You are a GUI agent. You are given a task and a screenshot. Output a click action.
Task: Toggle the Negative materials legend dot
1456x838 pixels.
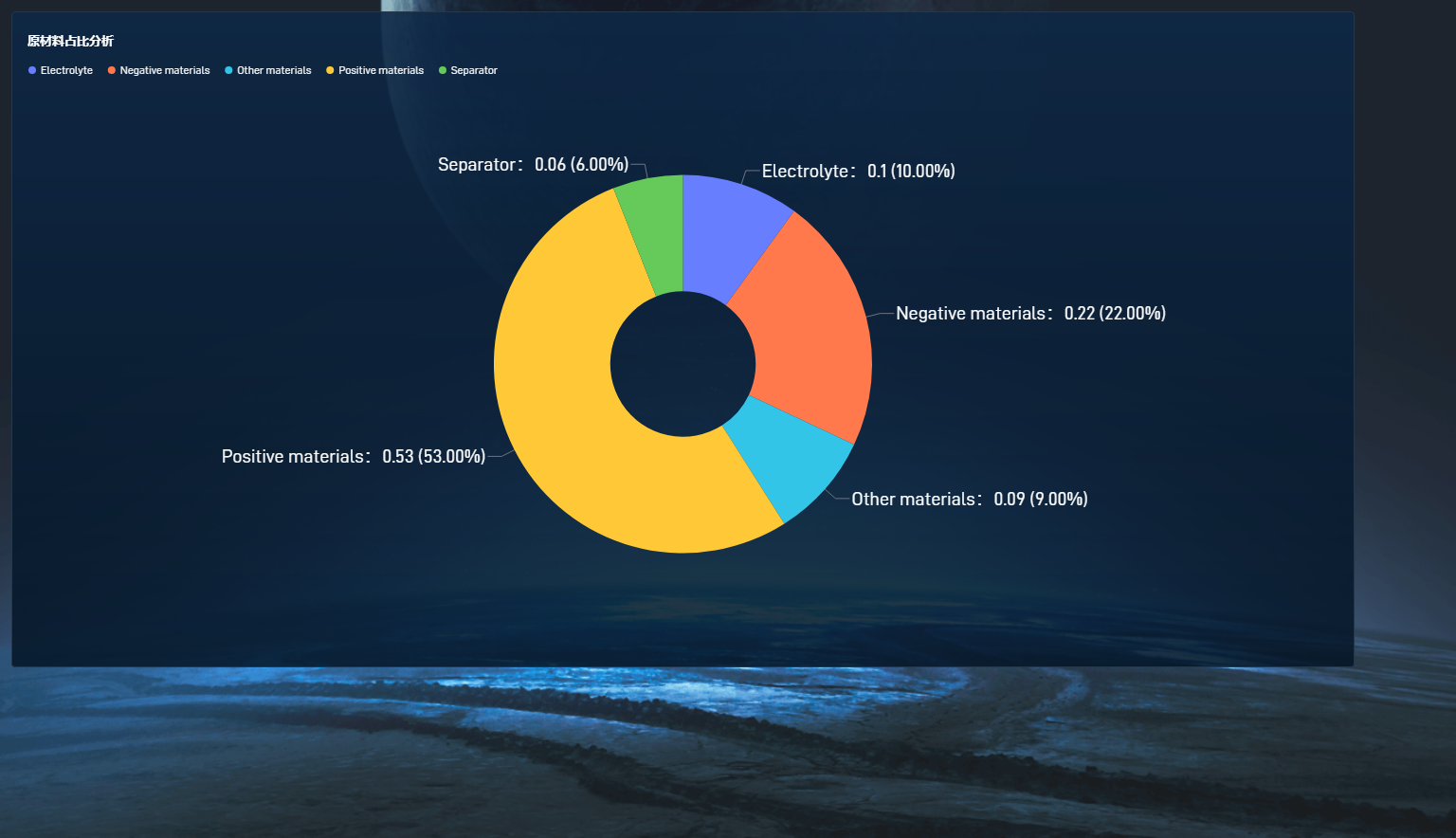point(112,70)
